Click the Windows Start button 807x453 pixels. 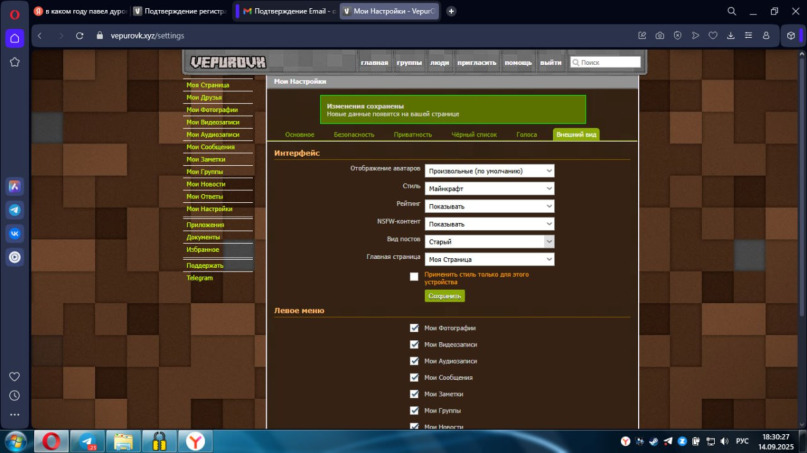(15, 441)
